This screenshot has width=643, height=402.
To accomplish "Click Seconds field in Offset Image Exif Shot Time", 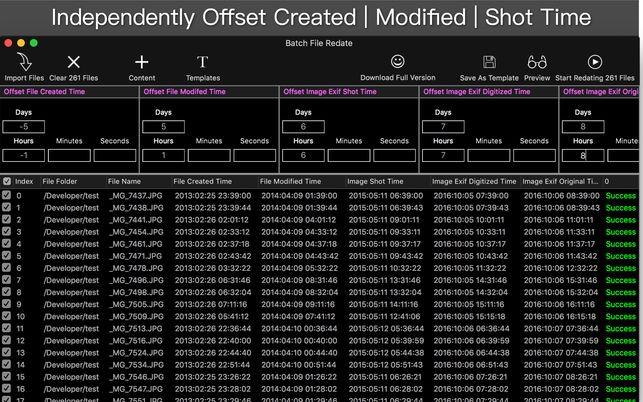I will coord(394,155).
